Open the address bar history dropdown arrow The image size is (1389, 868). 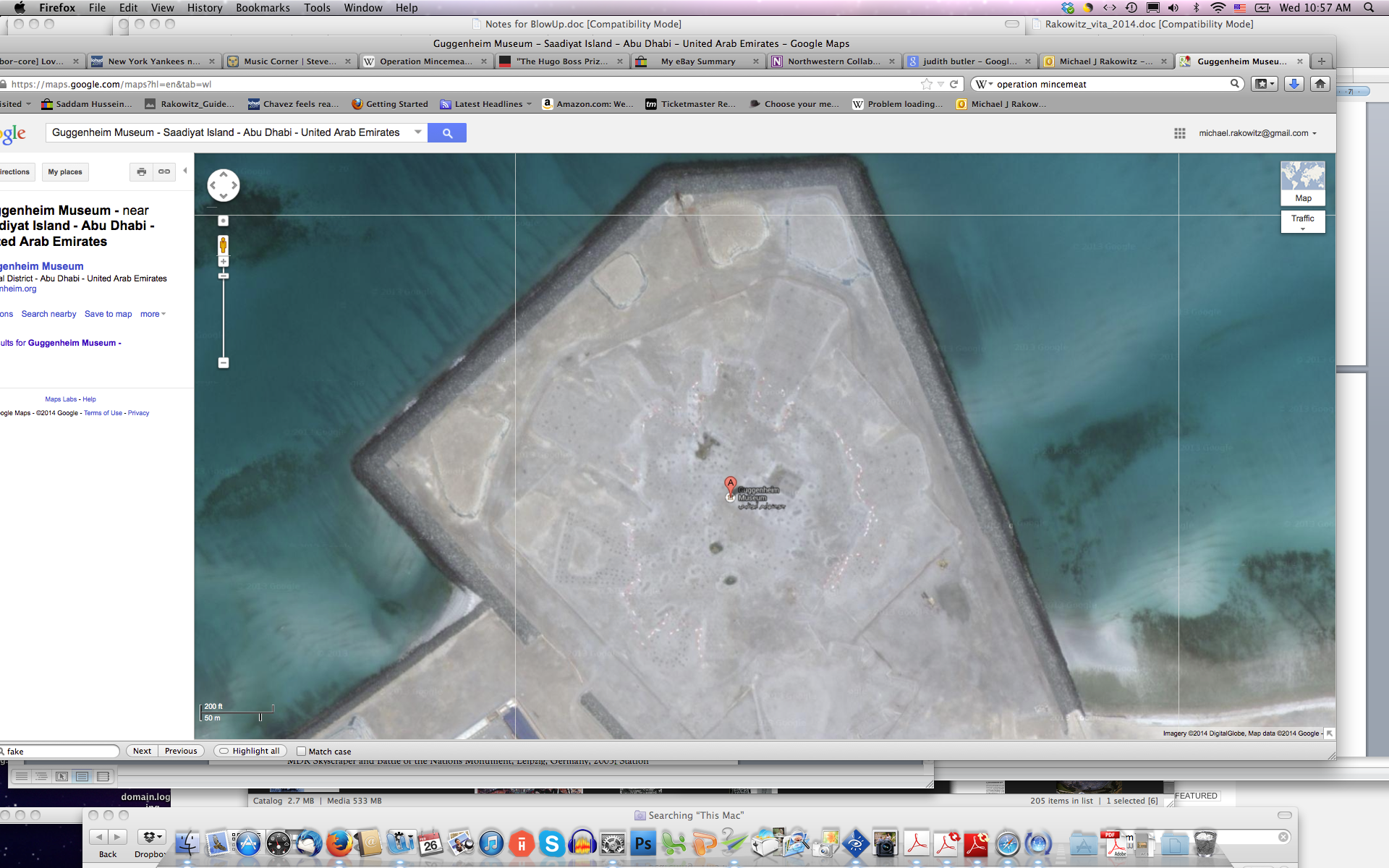[940, 84]
